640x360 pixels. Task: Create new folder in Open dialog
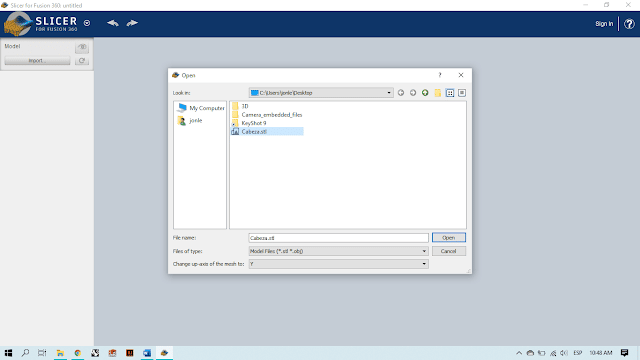point(438,93)
